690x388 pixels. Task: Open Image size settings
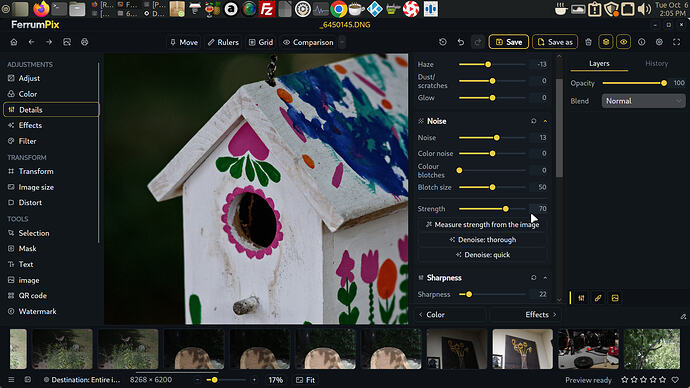click(51, 187)
